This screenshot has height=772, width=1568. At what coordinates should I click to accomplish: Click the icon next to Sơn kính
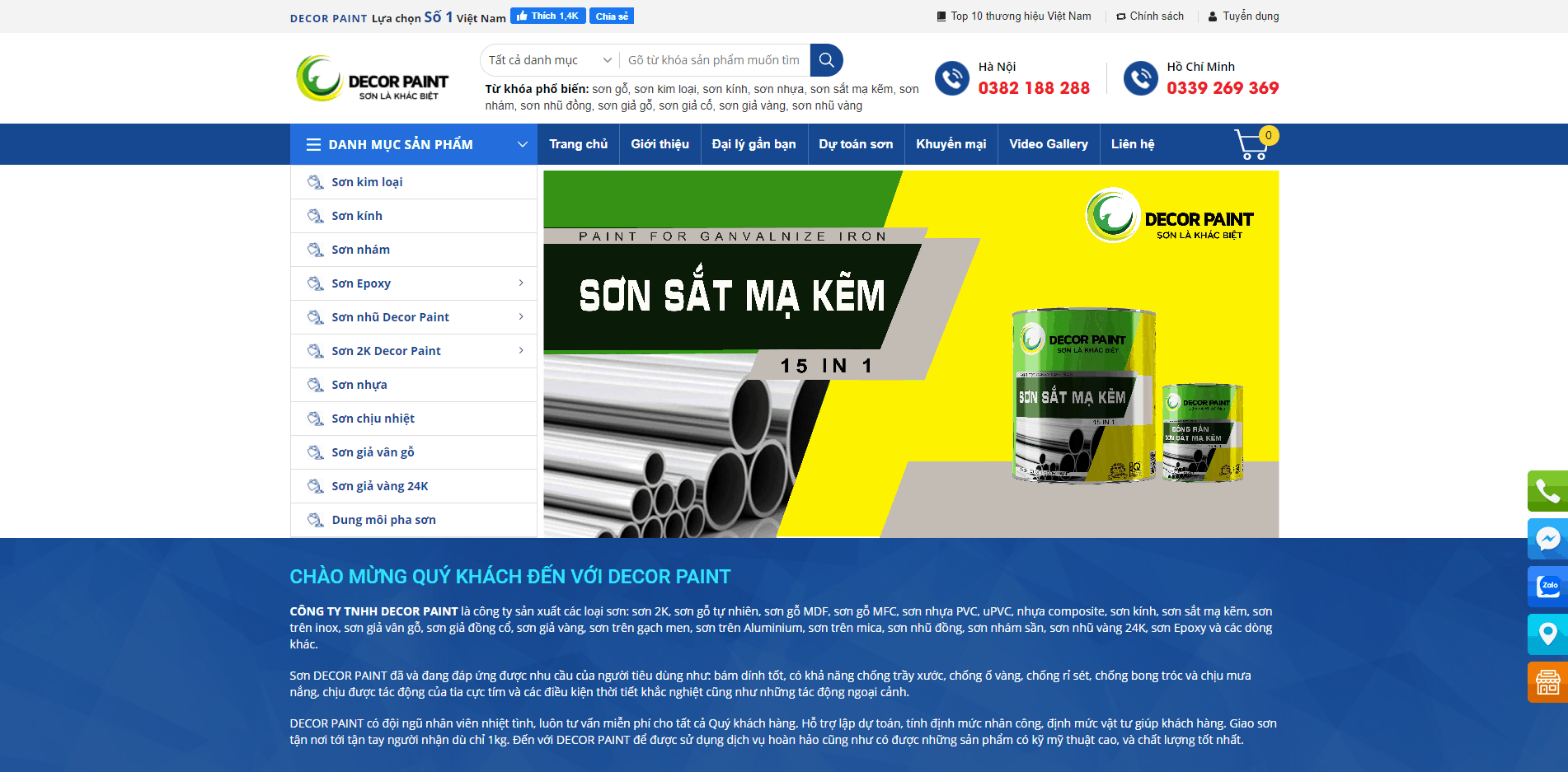[x=315, y=216]
